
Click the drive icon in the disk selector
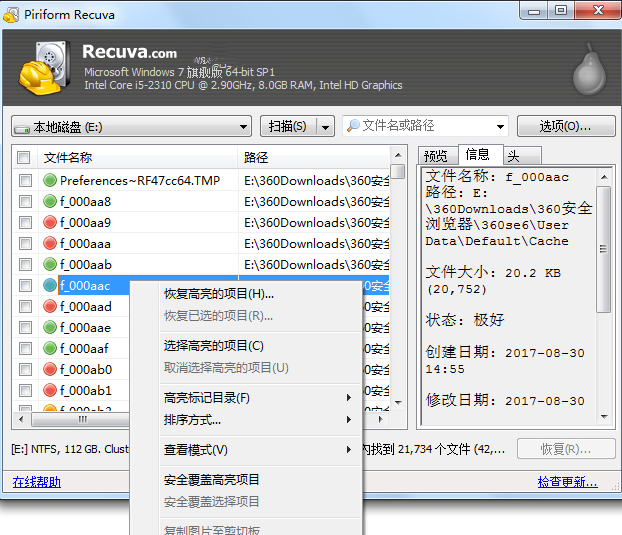[x=22, y=129]
